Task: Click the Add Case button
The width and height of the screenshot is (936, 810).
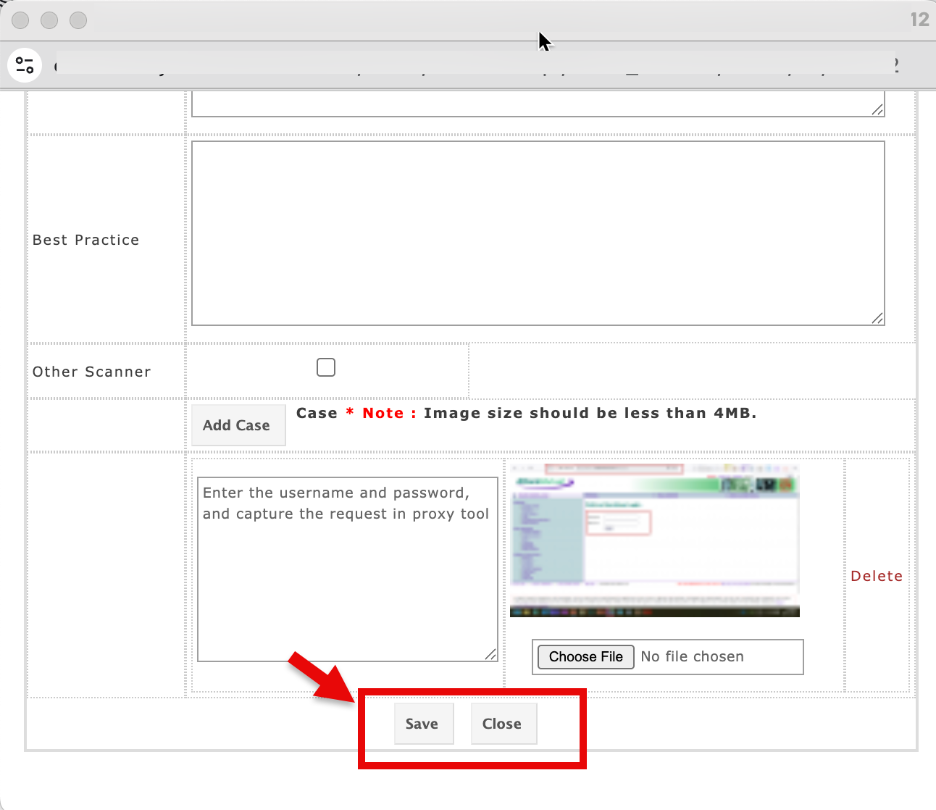Action: 238,425
